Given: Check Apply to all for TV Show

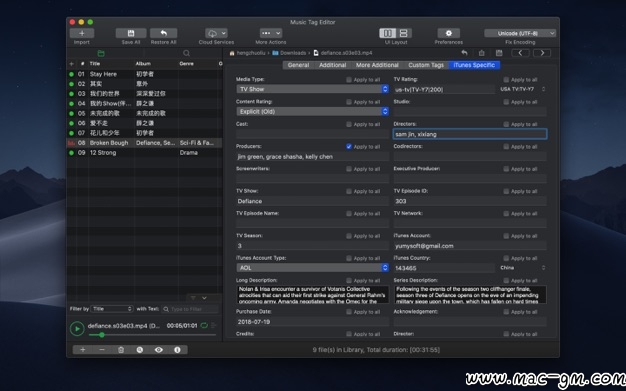Looking at the screenshot, I should [x=349, y=191].
